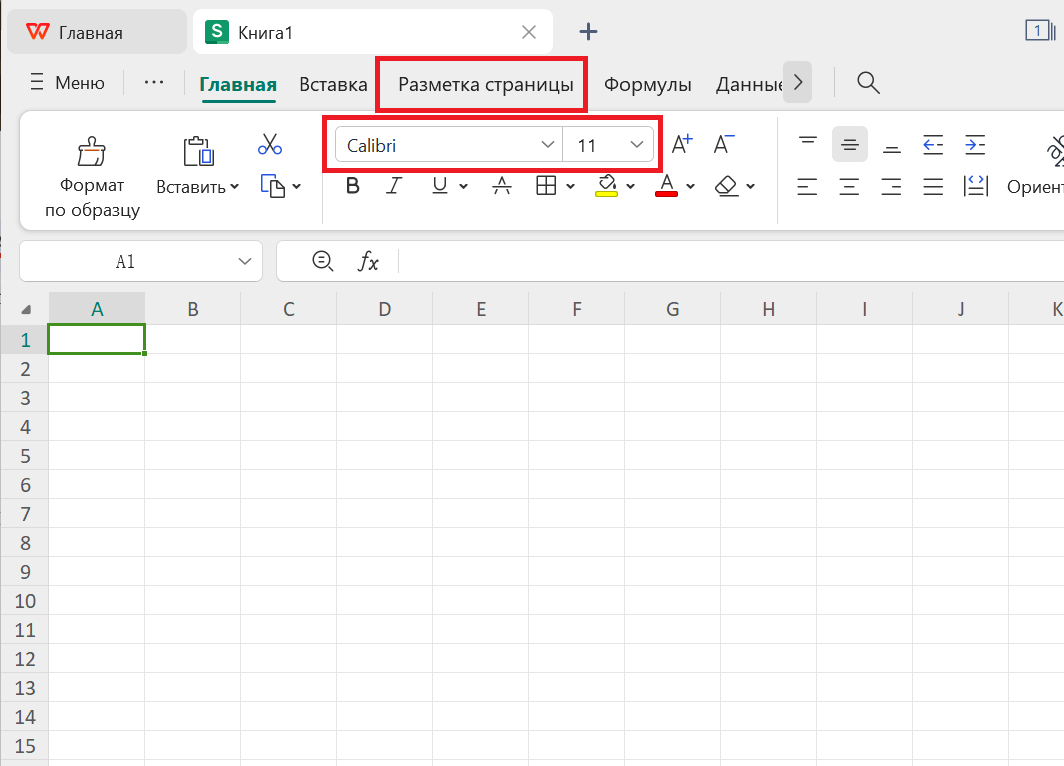Click the Insert Function (fx) icon
Screen dimensions: 1064x766
click(x=369, y=261)
